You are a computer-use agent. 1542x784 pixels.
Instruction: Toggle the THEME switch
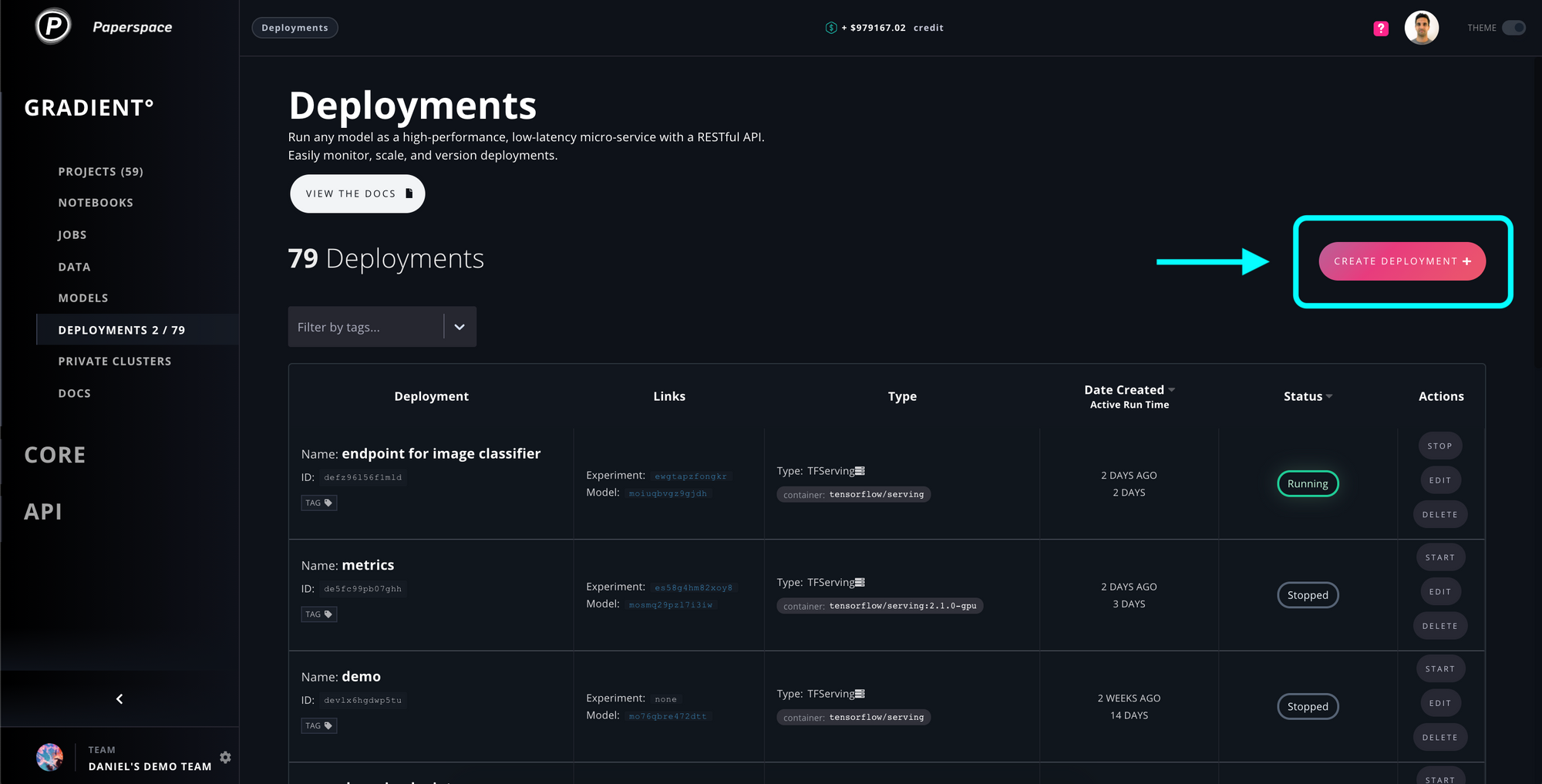click(x=1513, y=28)
